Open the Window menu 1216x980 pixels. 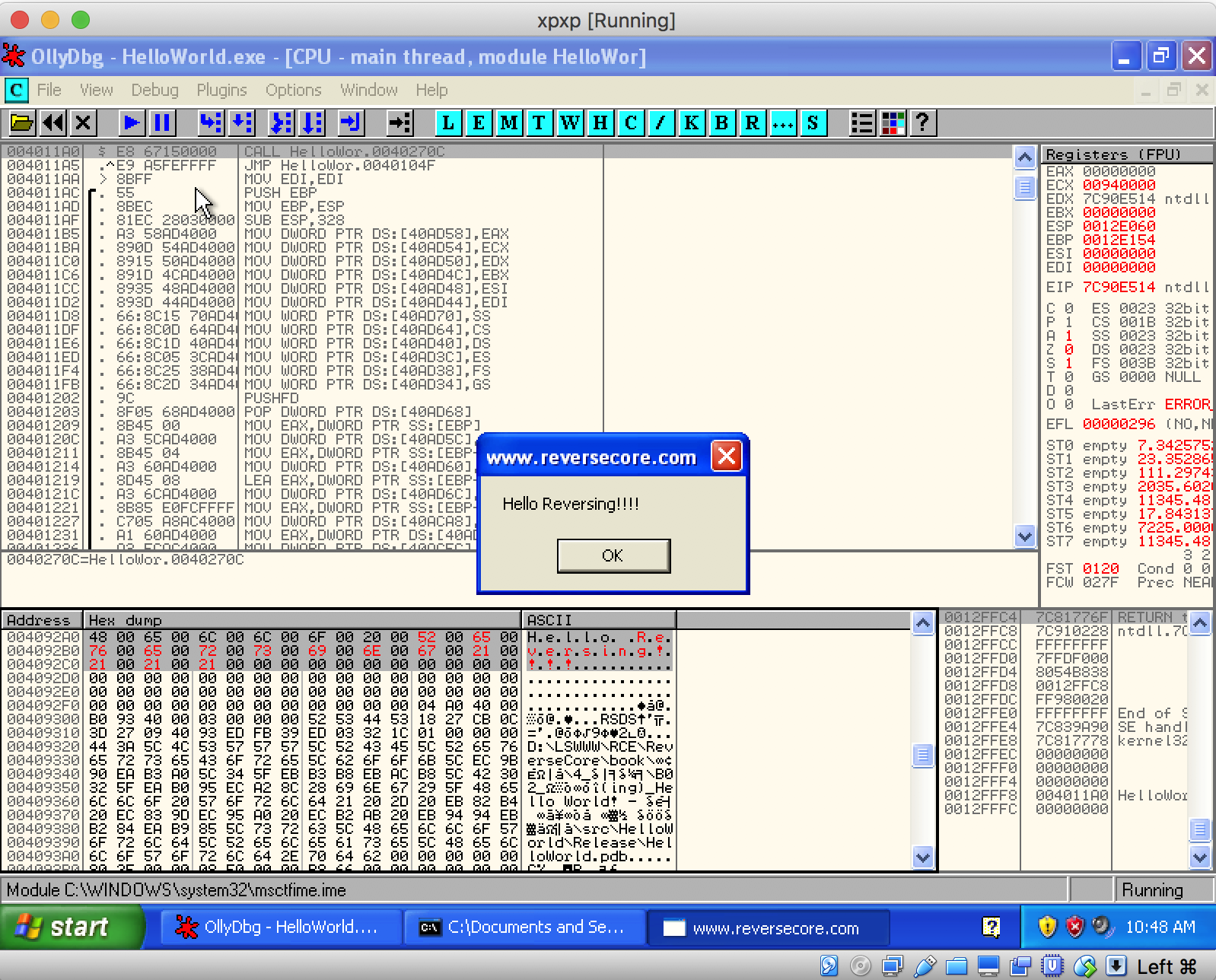coord(368,90)
